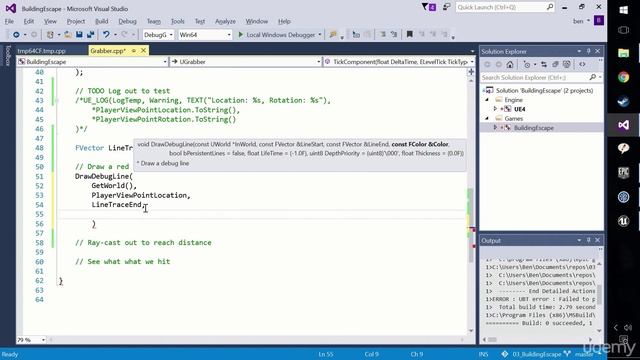Toggle auto-hide pin on Solution Explorer panel
Screen dimensions: 640x360
[x=588, y=51]
